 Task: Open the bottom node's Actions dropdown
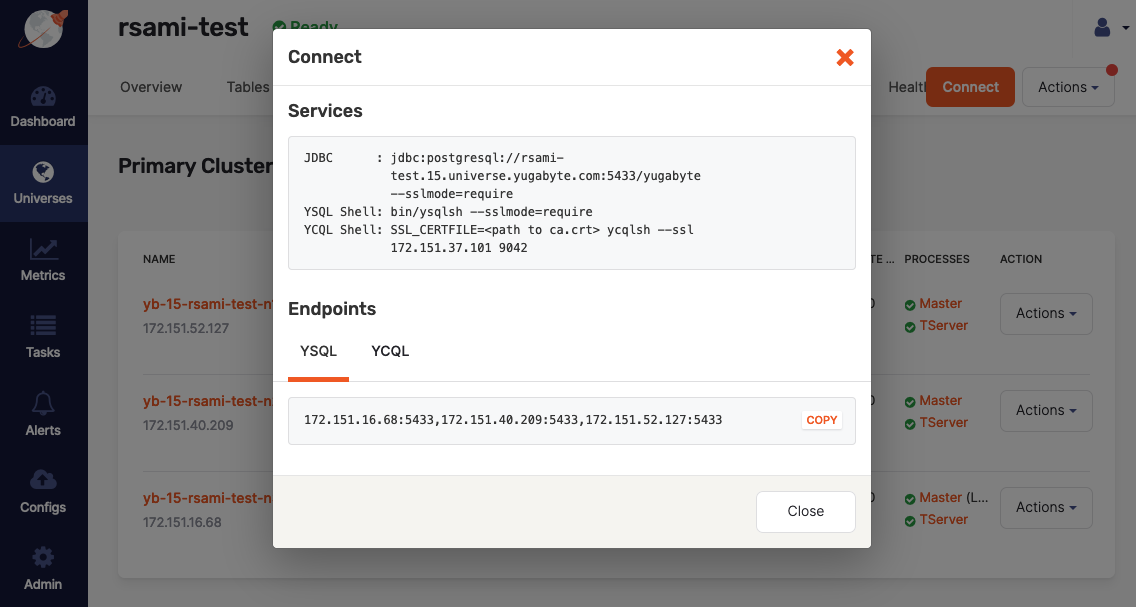pyautogui.click(x=1046, y=507)
